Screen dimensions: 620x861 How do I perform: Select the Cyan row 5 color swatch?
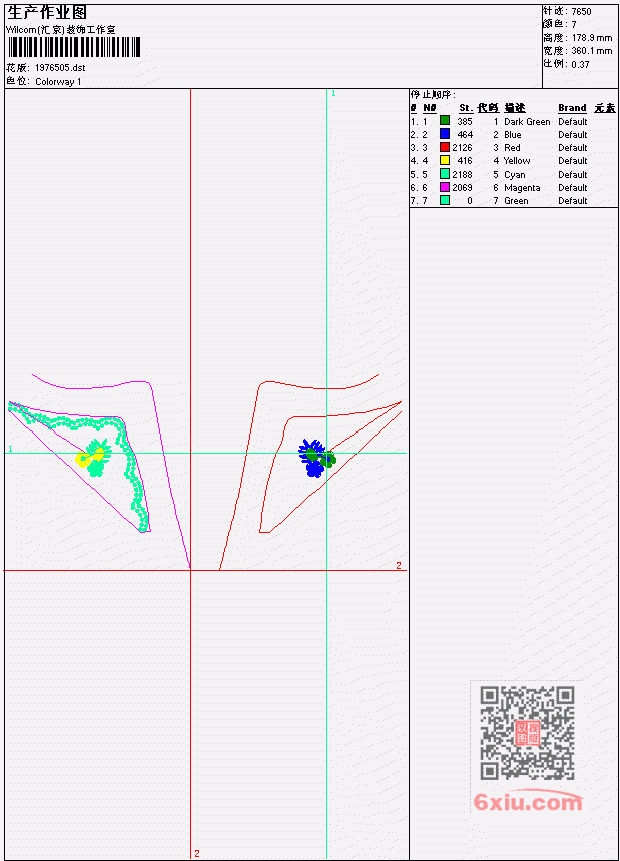pyautogui.click(x=445, y=174)
